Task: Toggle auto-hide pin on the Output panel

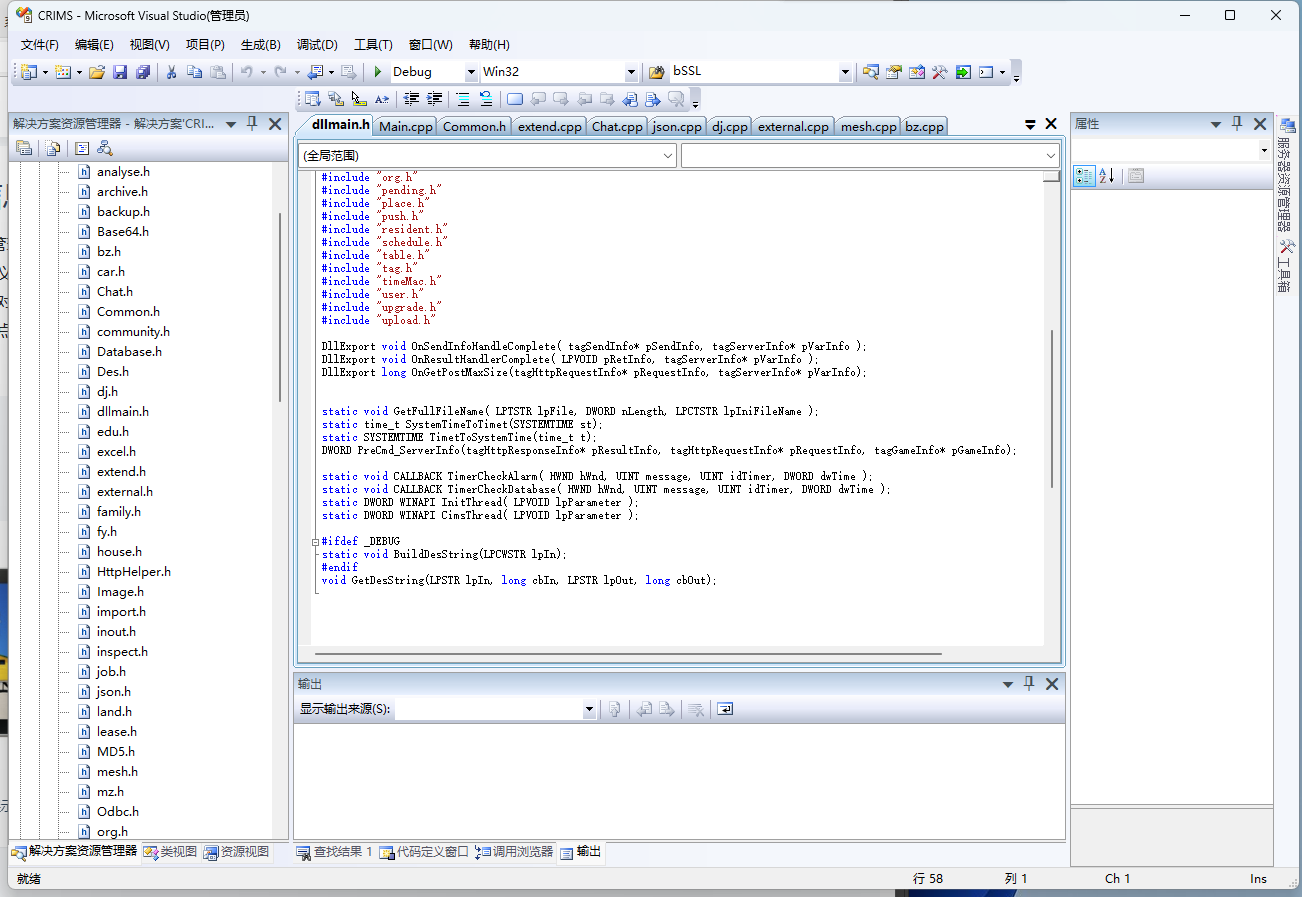Action: point(1029,683)
